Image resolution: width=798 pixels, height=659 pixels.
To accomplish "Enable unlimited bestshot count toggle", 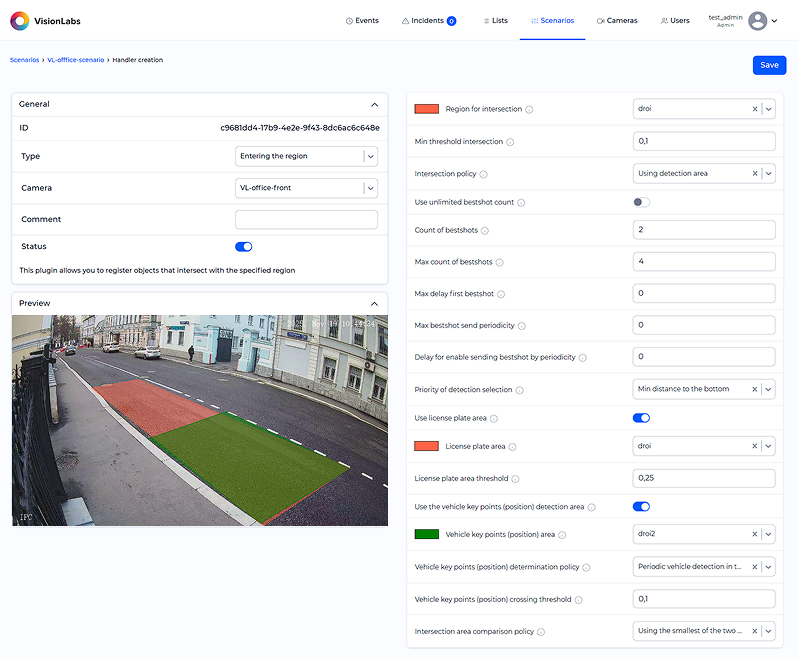I will pyautogui.click(x=641, y=202).
